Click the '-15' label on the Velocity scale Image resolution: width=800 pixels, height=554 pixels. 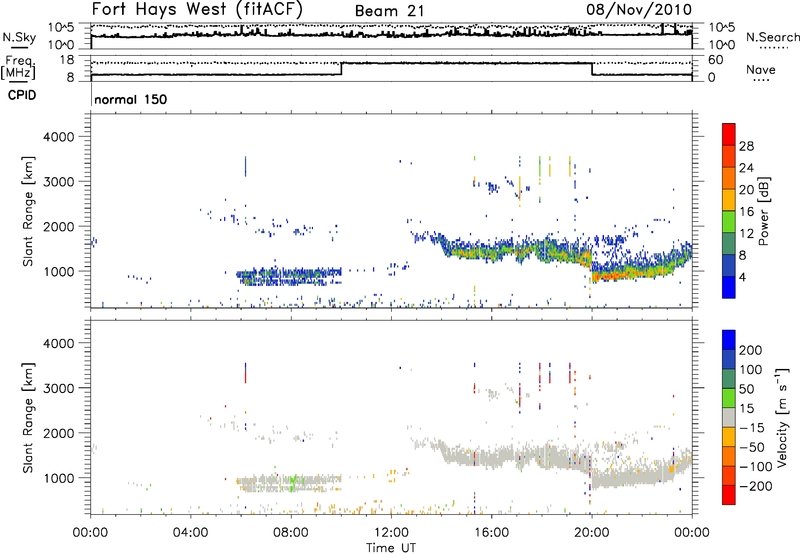pos(751,428)
